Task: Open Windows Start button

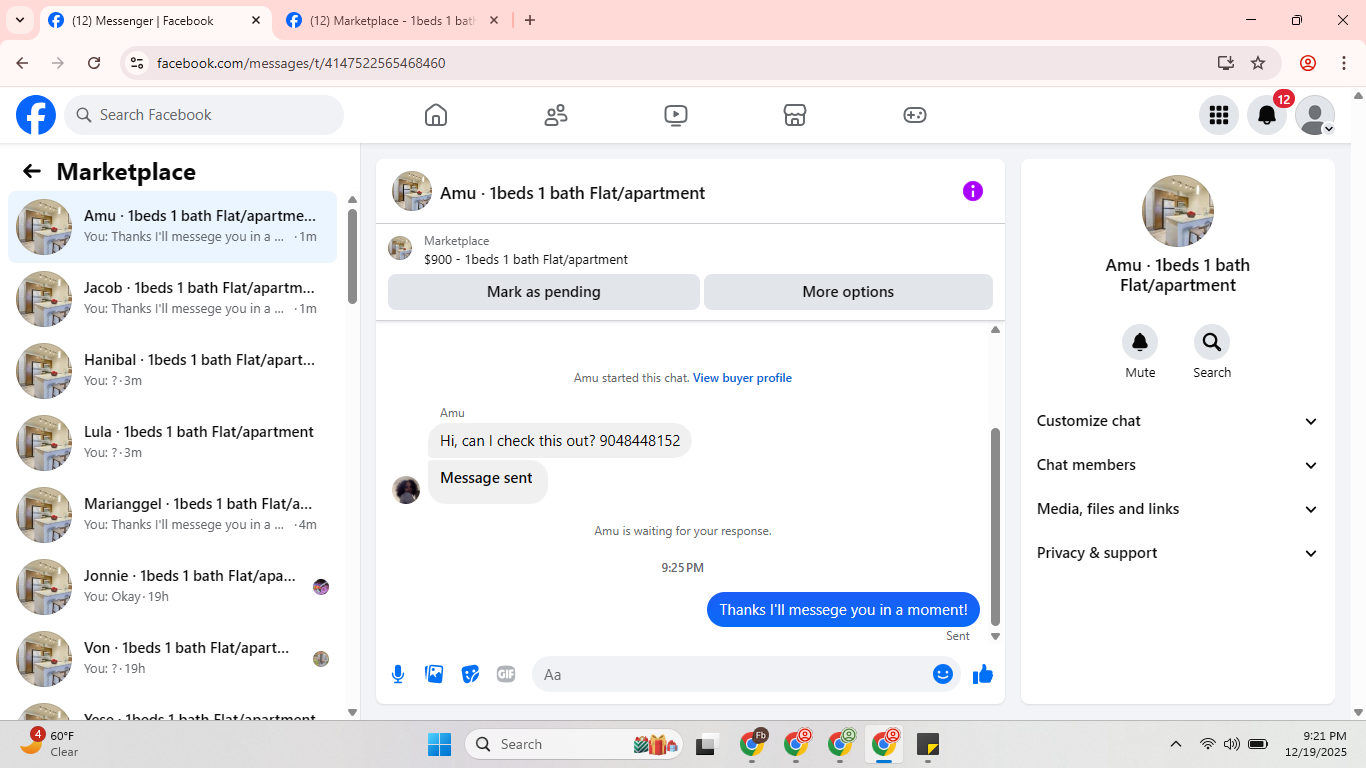Action: coord(439,744)
